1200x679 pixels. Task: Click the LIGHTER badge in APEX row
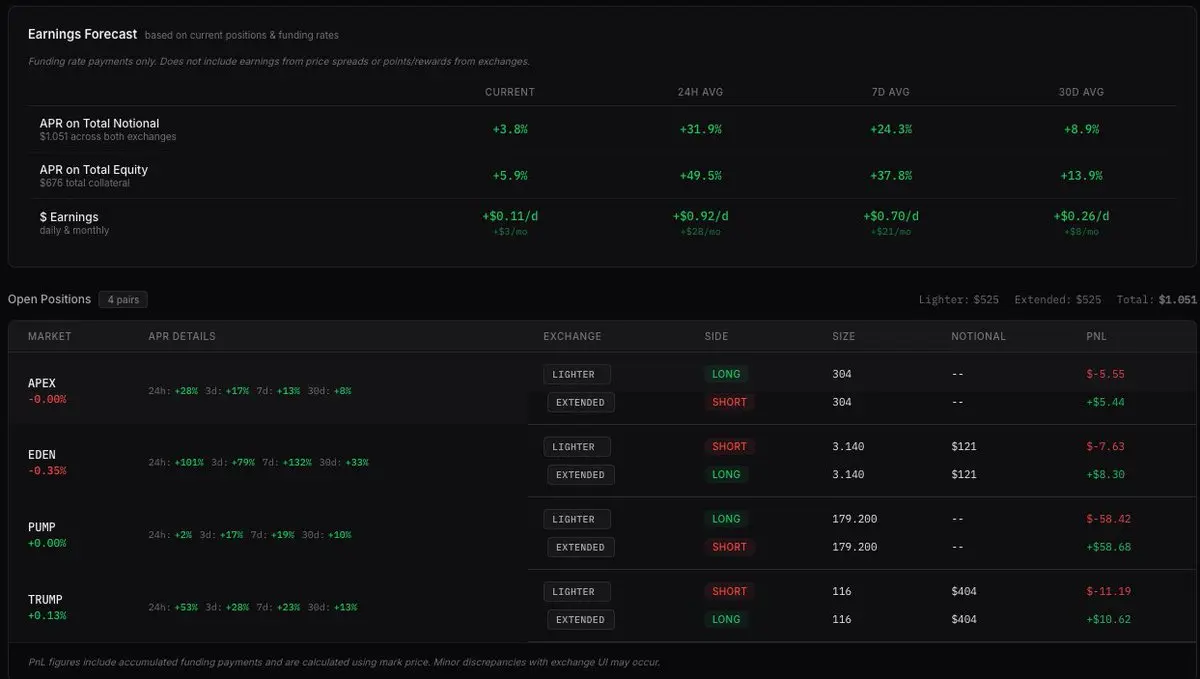pyautogui.click(x=577, y=374)
